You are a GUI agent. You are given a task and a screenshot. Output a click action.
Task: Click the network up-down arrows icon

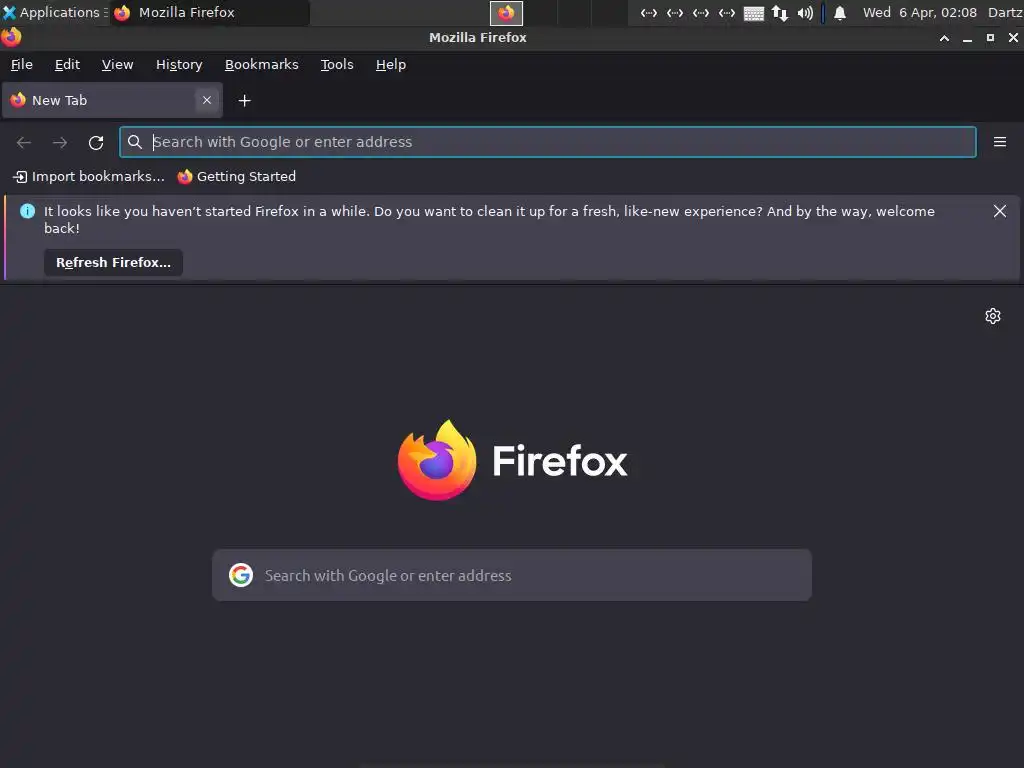click(780, 13)
